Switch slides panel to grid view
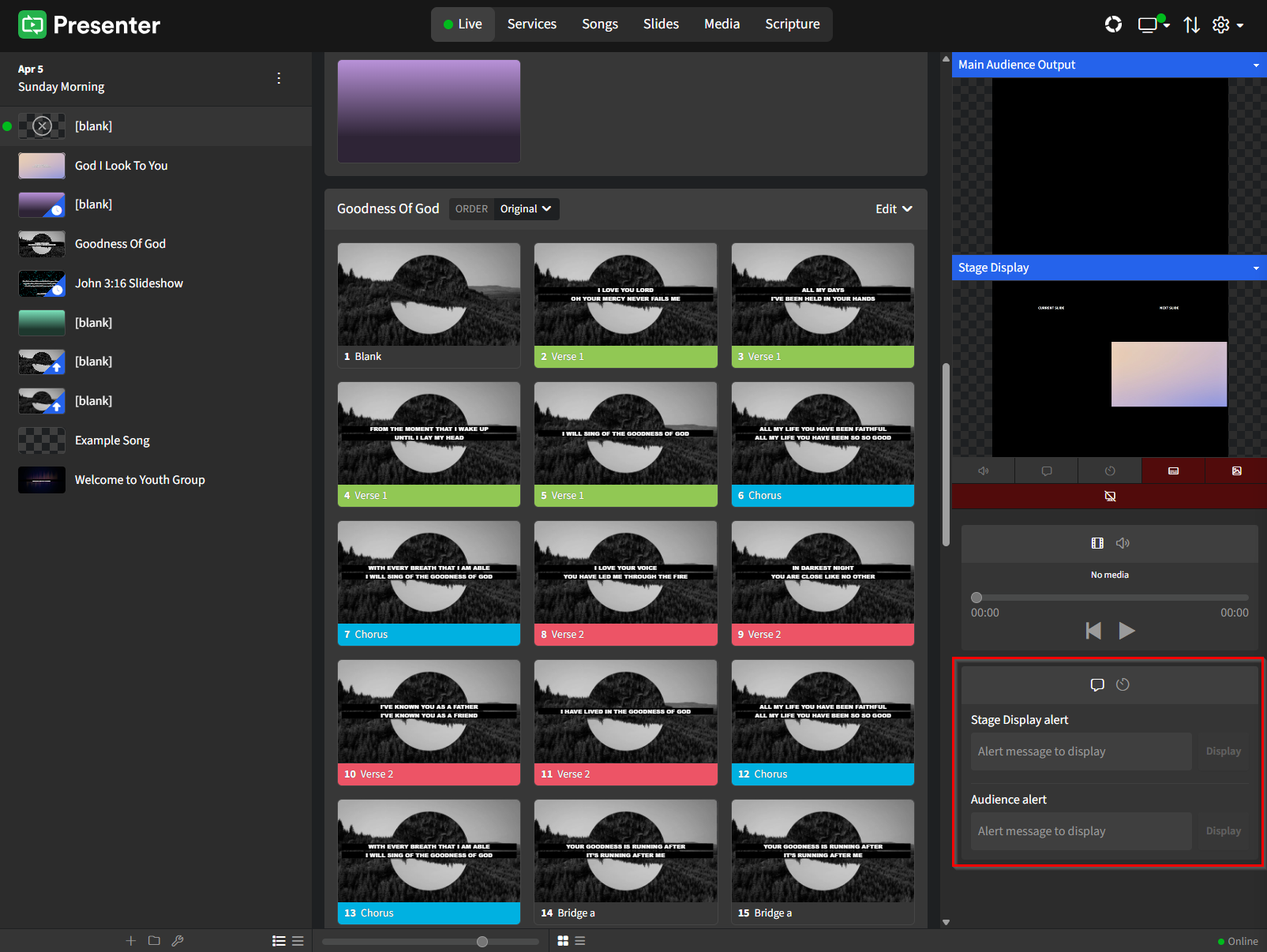 563,940
